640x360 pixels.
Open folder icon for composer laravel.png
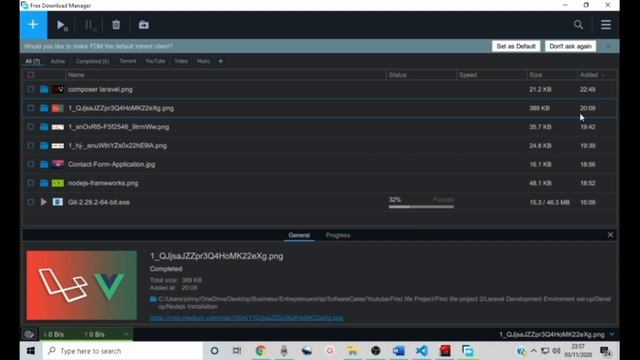point(44,89)
